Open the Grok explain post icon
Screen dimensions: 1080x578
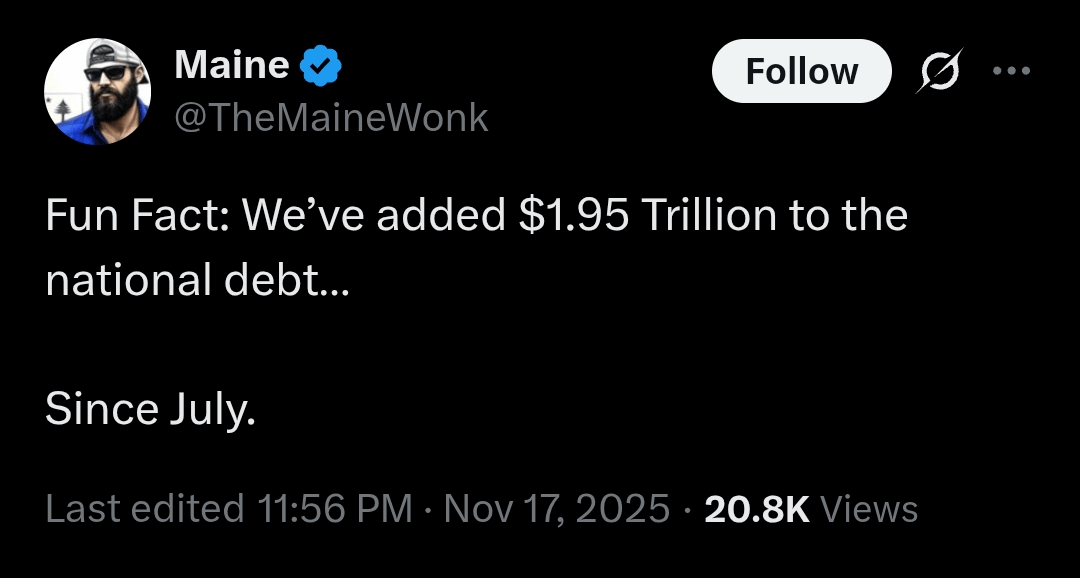tap(939, 72)
